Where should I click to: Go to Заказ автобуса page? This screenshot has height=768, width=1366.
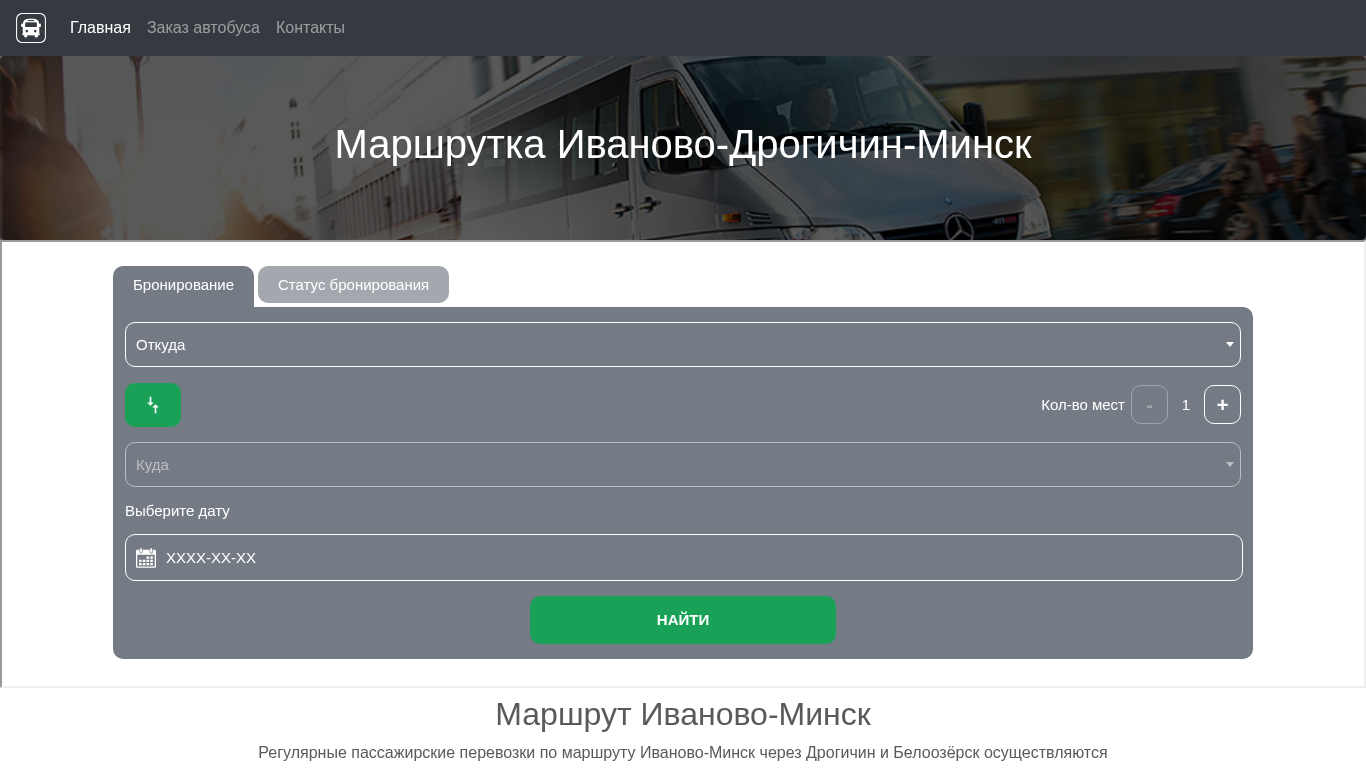203,28
